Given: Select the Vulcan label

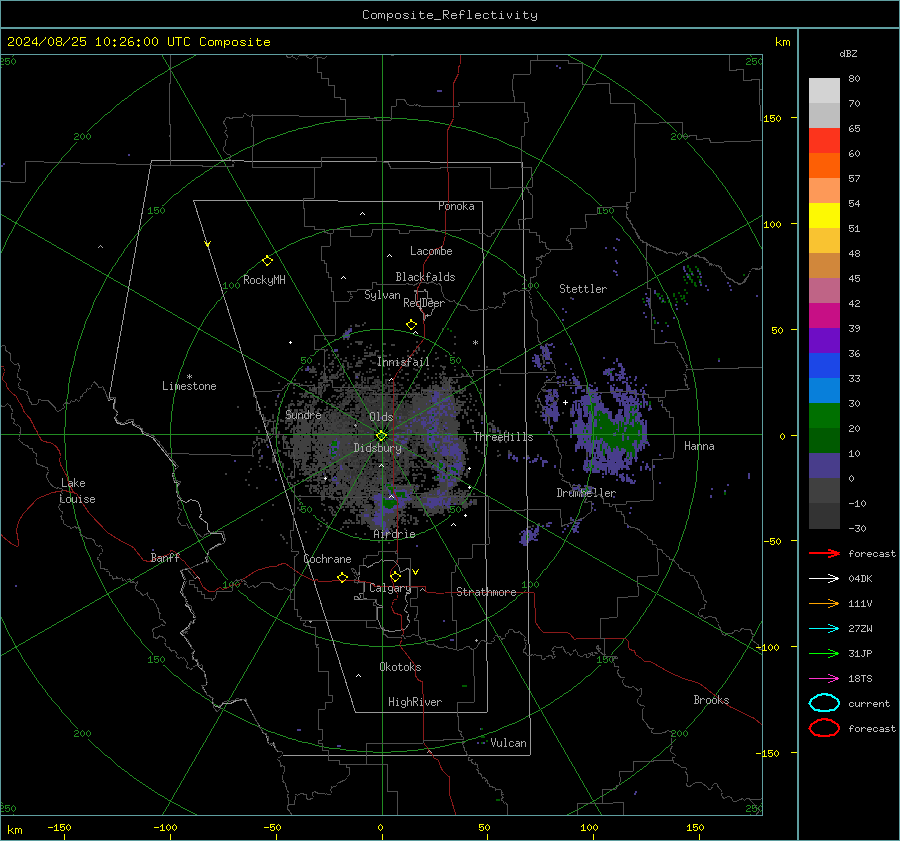Looking at the screenshot, I should click(508, 743).
